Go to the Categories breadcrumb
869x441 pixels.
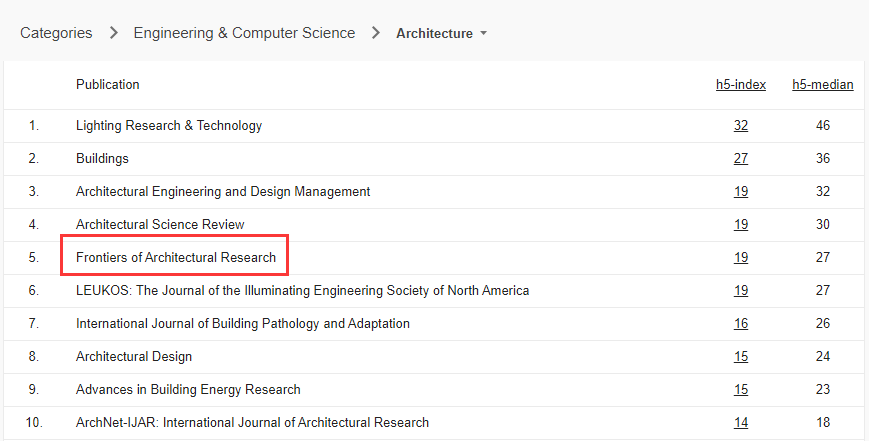point(56,33)
